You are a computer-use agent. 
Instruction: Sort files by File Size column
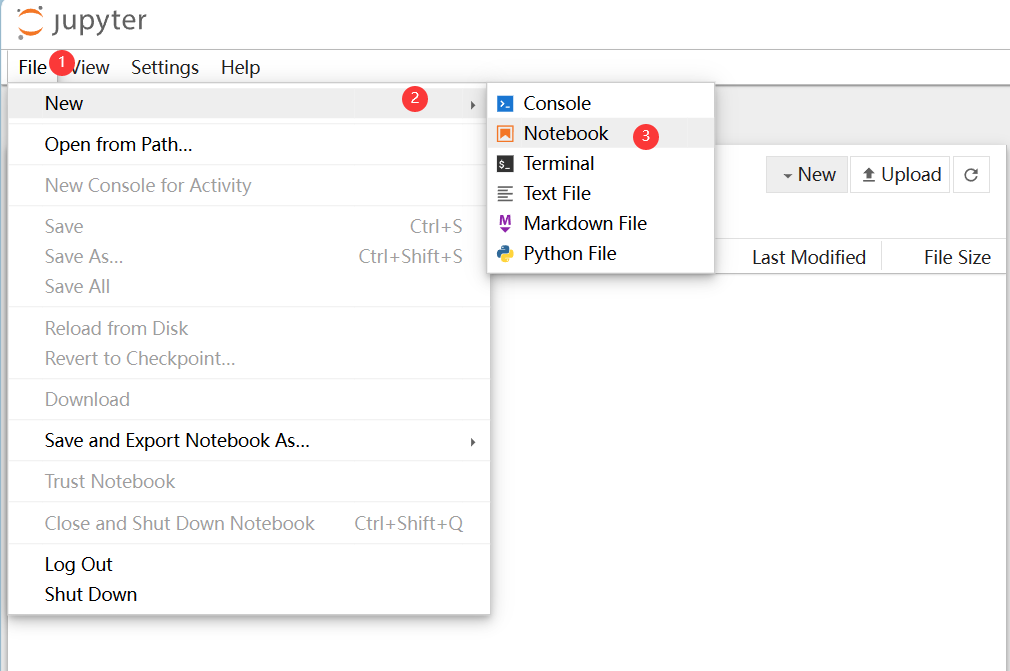pos(956,257)
